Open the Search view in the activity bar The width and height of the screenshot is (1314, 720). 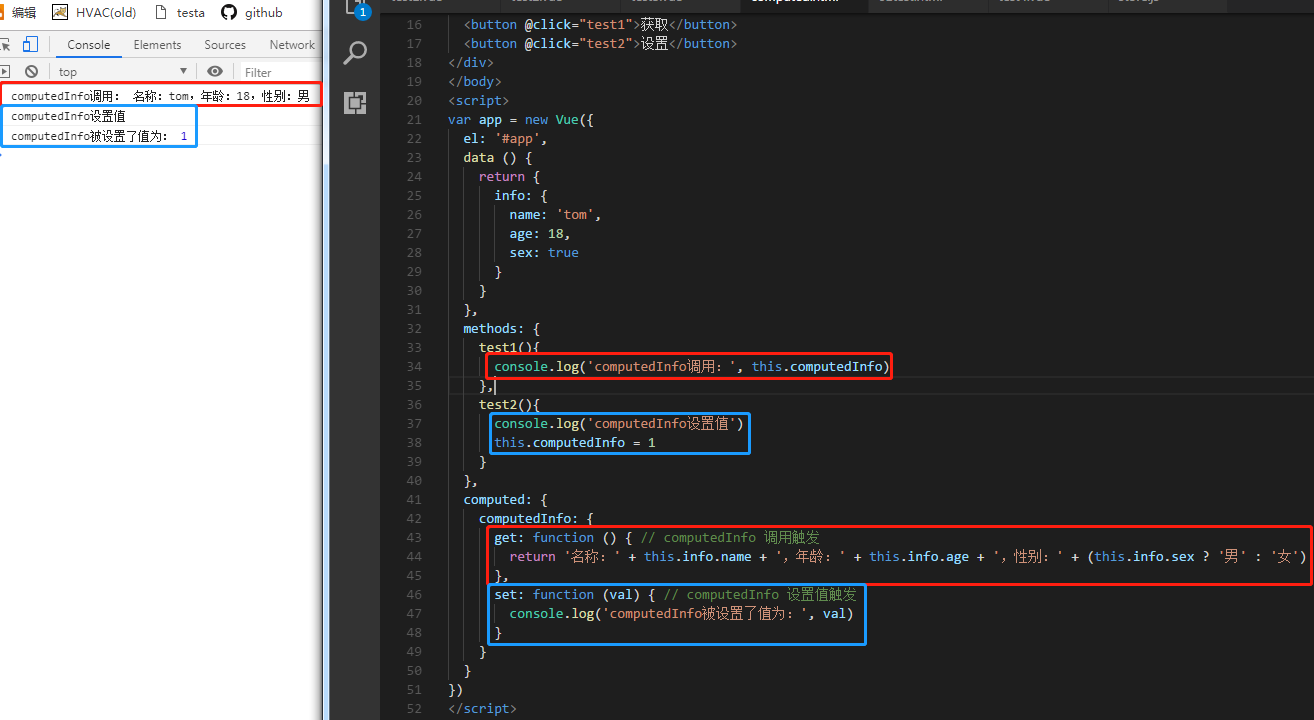[x=355, y=54]
